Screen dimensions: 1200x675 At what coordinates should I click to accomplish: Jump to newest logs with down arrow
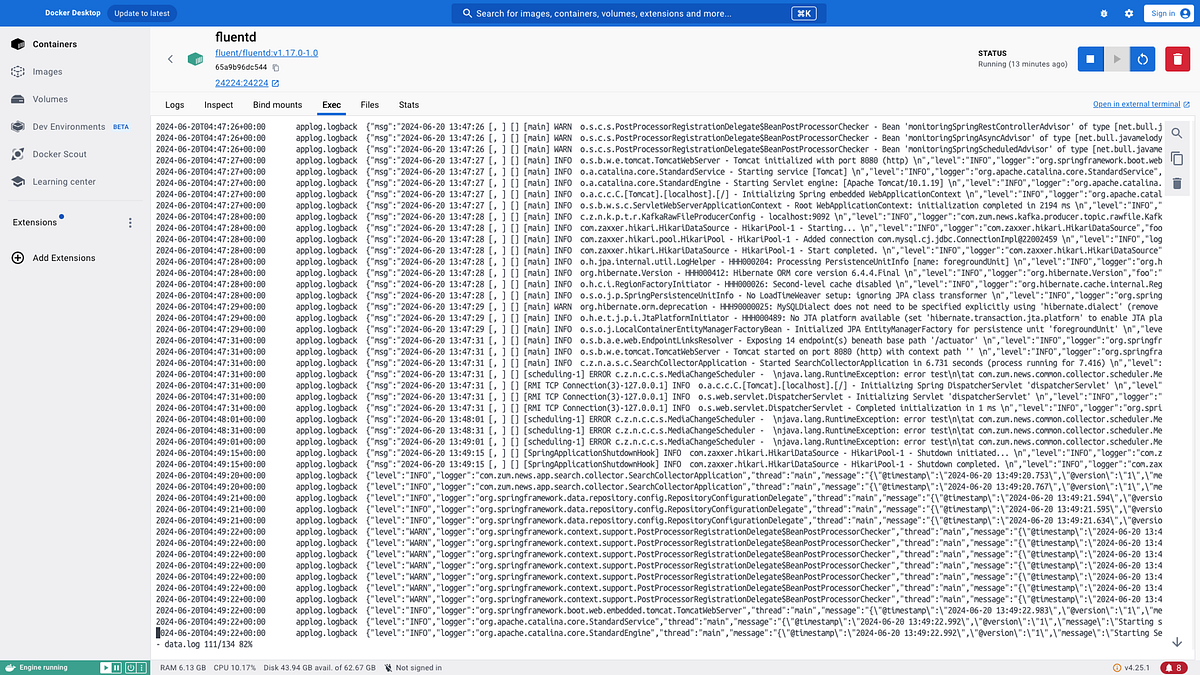tap(1177, 643)
